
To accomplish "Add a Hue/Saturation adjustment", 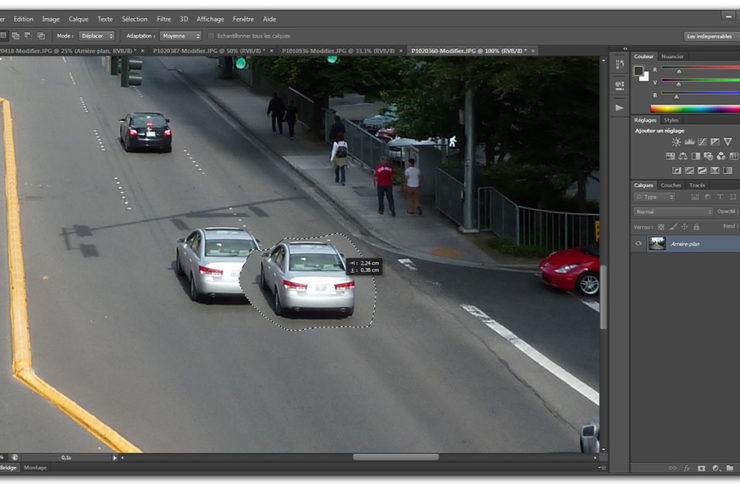I will (x=670, y=156).
